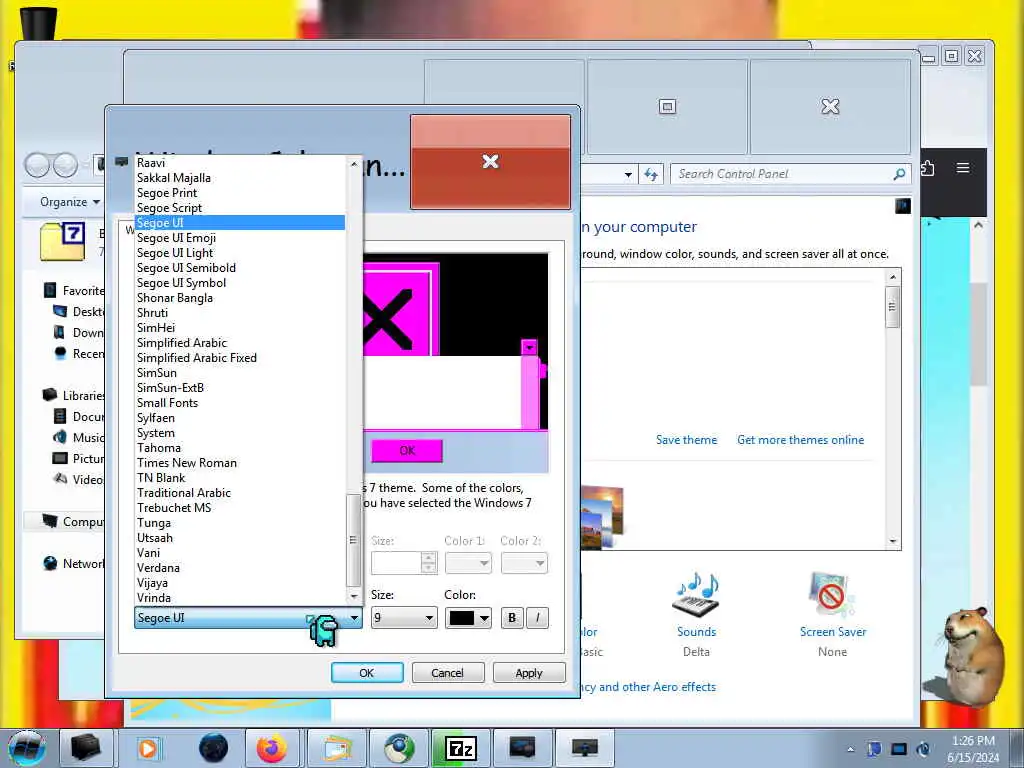Pick Traditional Arabic font
The image size is (1024, 768).
pyautogui.click(x=240, y=493)
